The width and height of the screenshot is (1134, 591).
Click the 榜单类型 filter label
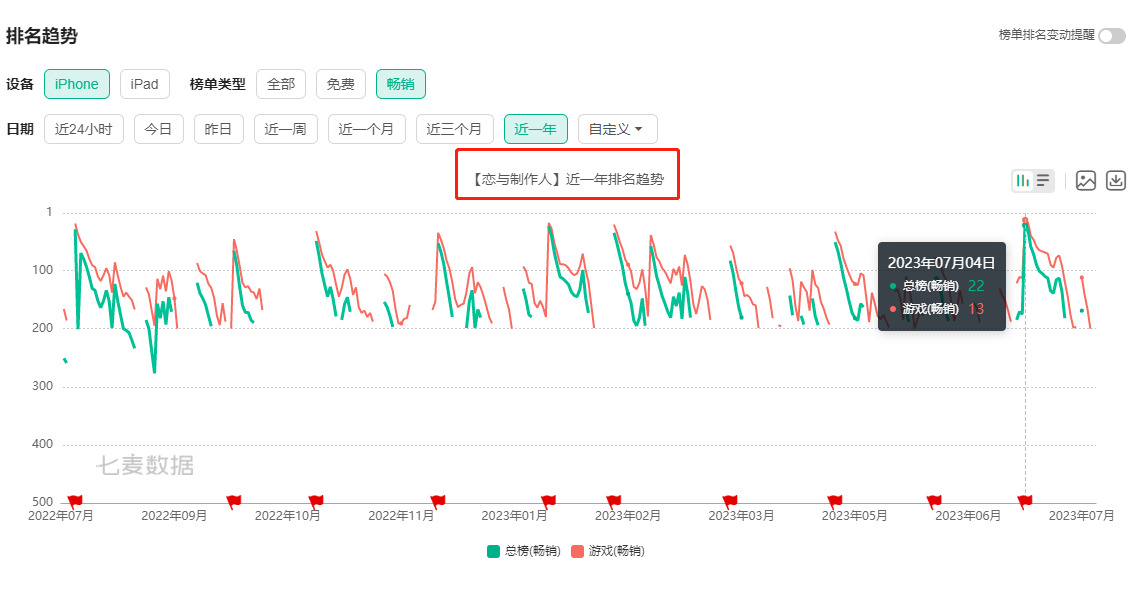tap(218, 84)
